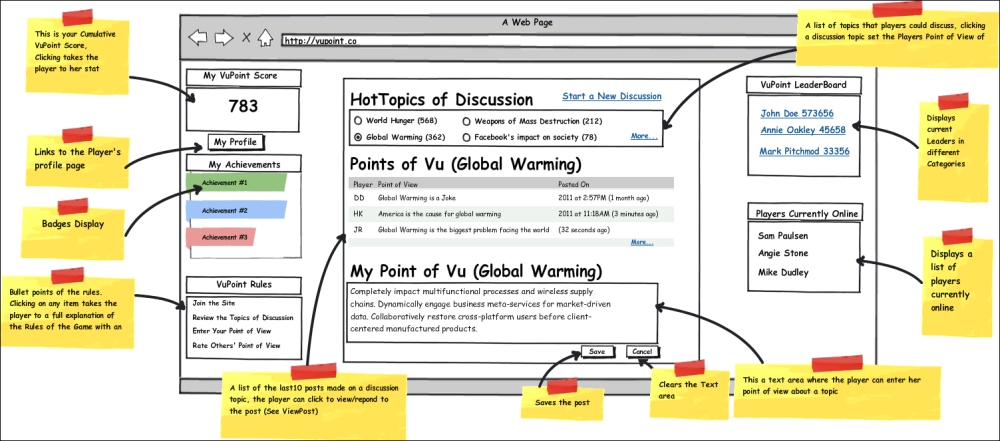Click the Posted On column header

[x=573, y=183]
